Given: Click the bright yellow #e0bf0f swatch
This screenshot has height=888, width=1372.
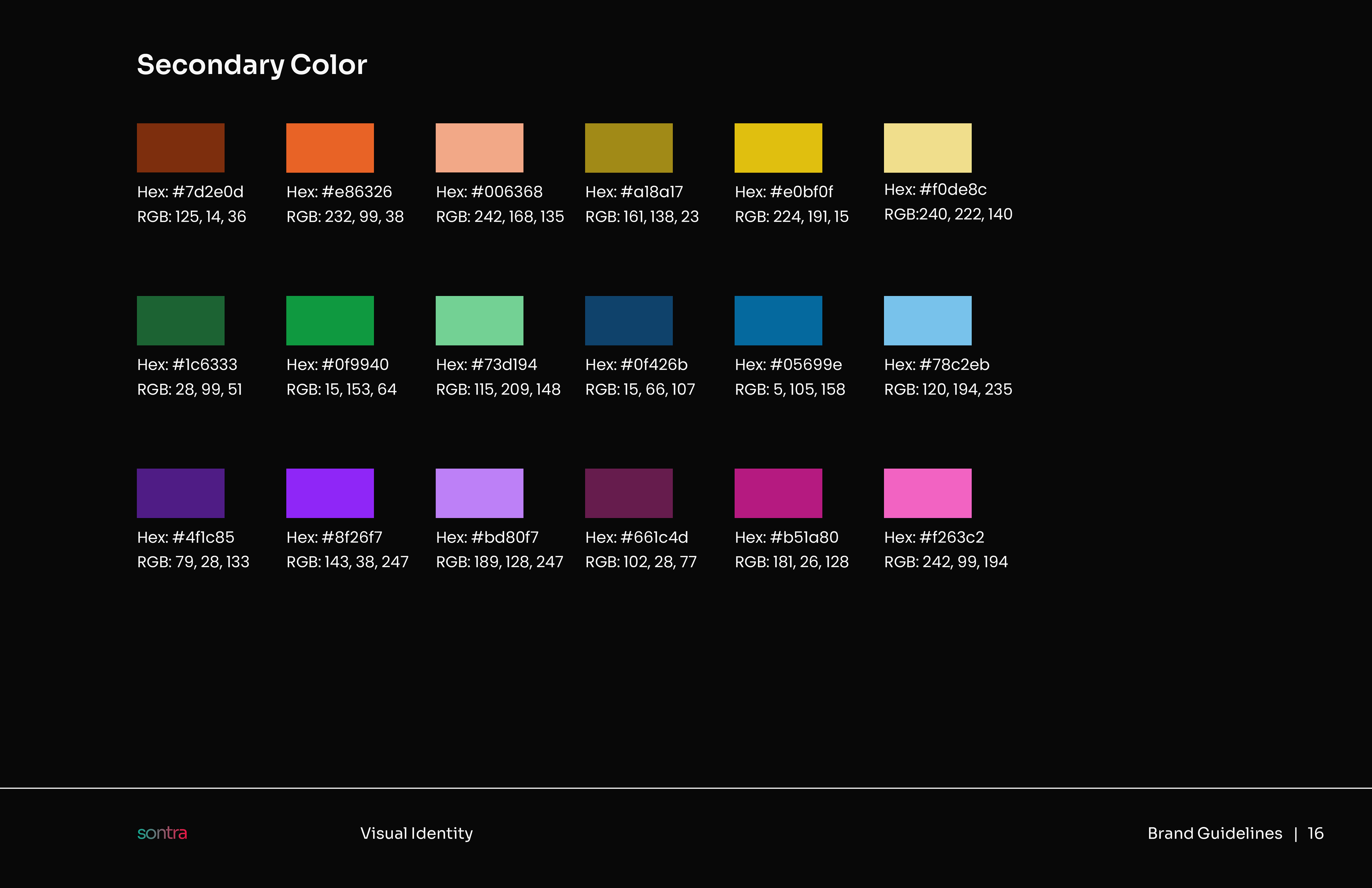Looking at the screenshot, I should click(x=778, y=148).
